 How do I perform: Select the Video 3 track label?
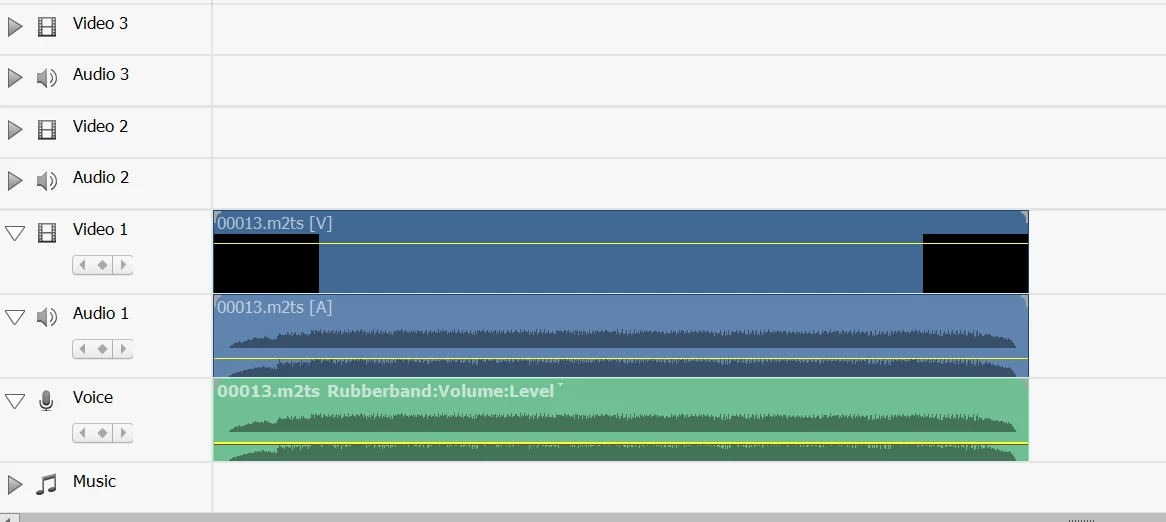[x=100, y=23]
